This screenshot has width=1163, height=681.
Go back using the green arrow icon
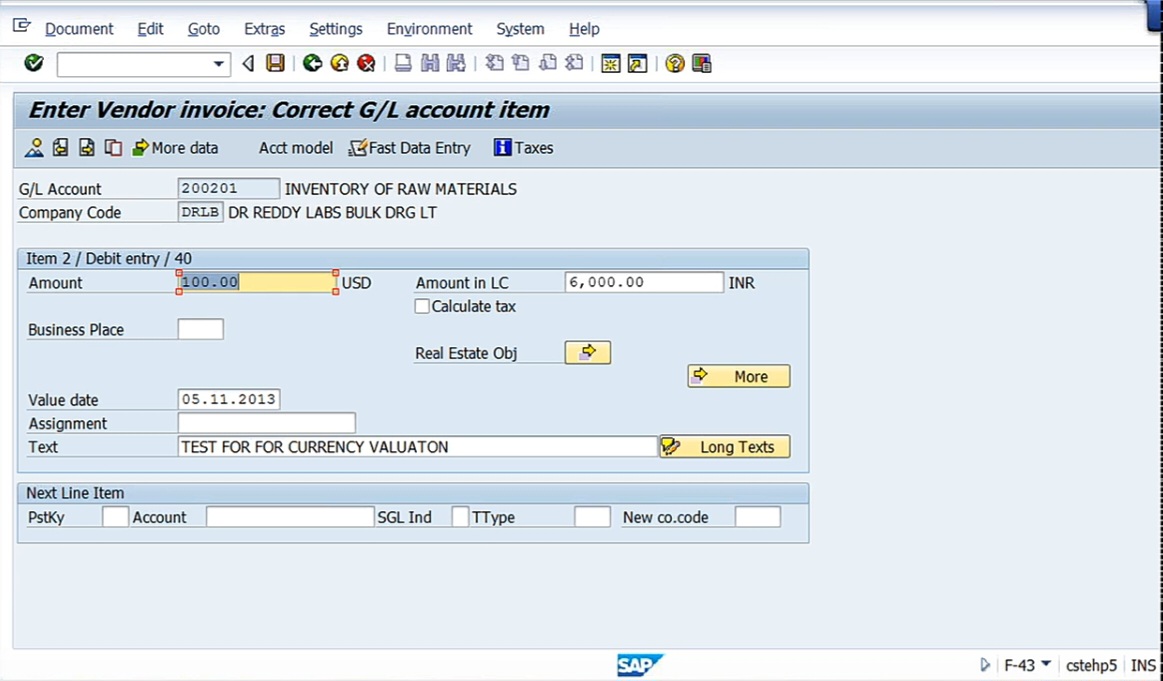[312, 63]
